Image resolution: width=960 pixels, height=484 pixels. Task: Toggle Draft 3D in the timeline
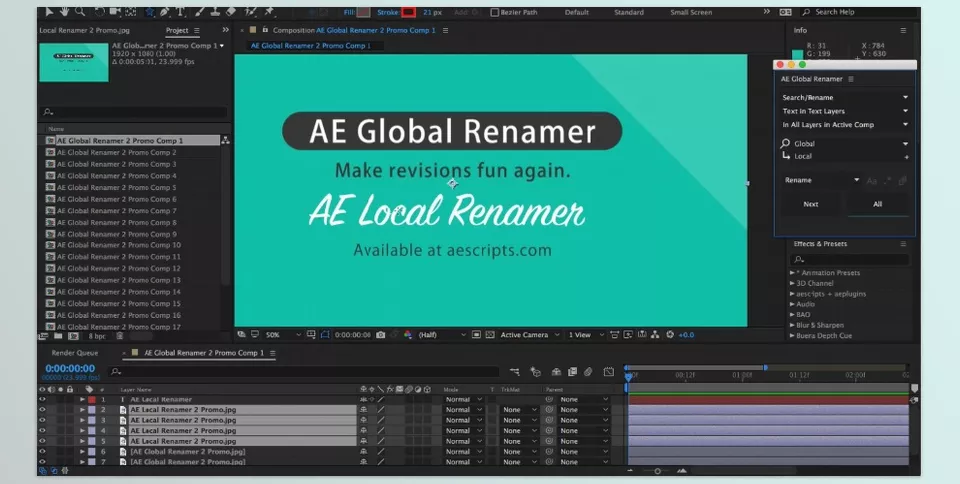536,371
